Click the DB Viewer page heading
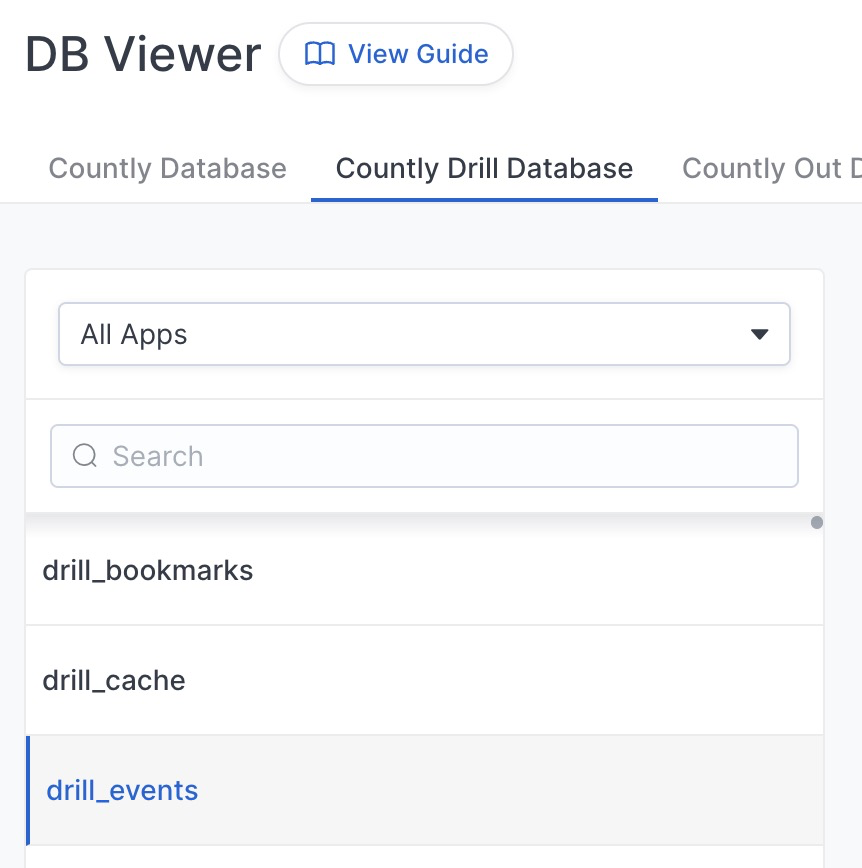 [143, 54]
